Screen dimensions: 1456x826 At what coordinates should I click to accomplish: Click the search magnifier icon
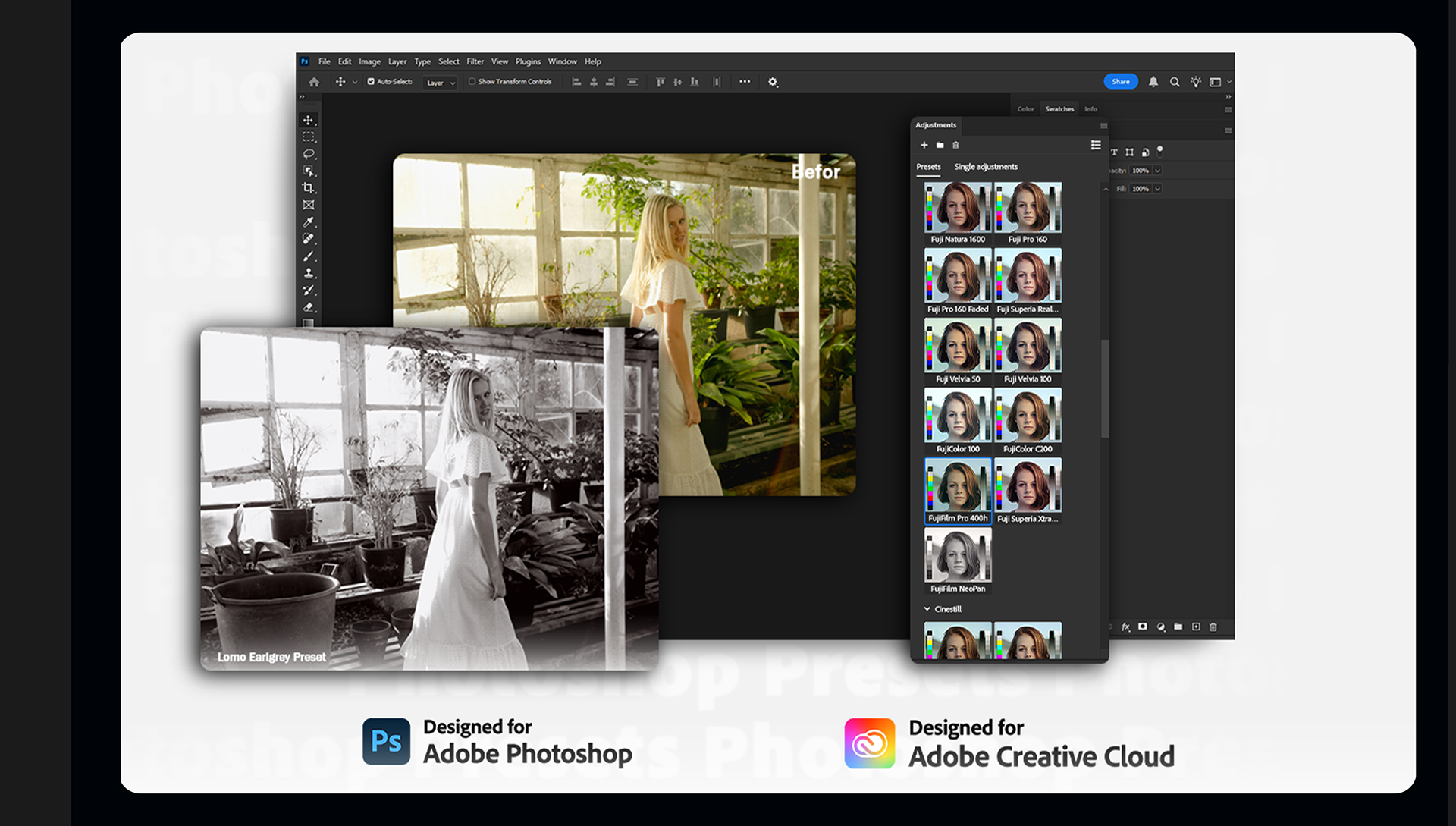pyautogui.click(x=1175, y=82)
